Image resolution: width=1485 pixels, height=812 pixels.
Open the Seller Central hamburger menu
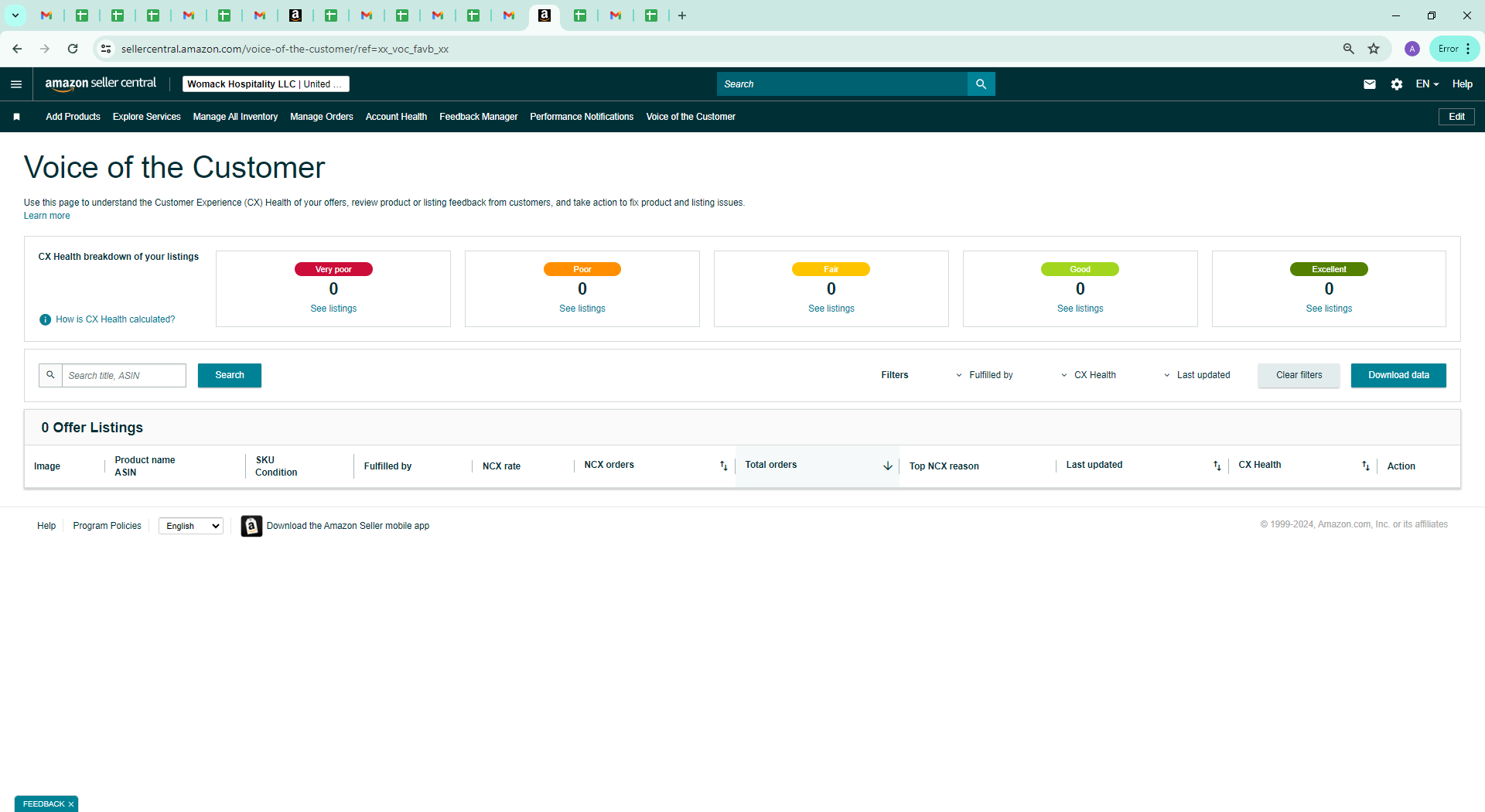click(x=16, y=84)
